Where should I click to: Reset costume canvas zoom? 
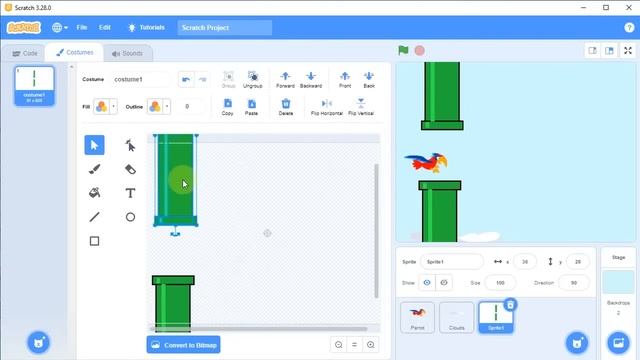(354, 345)
